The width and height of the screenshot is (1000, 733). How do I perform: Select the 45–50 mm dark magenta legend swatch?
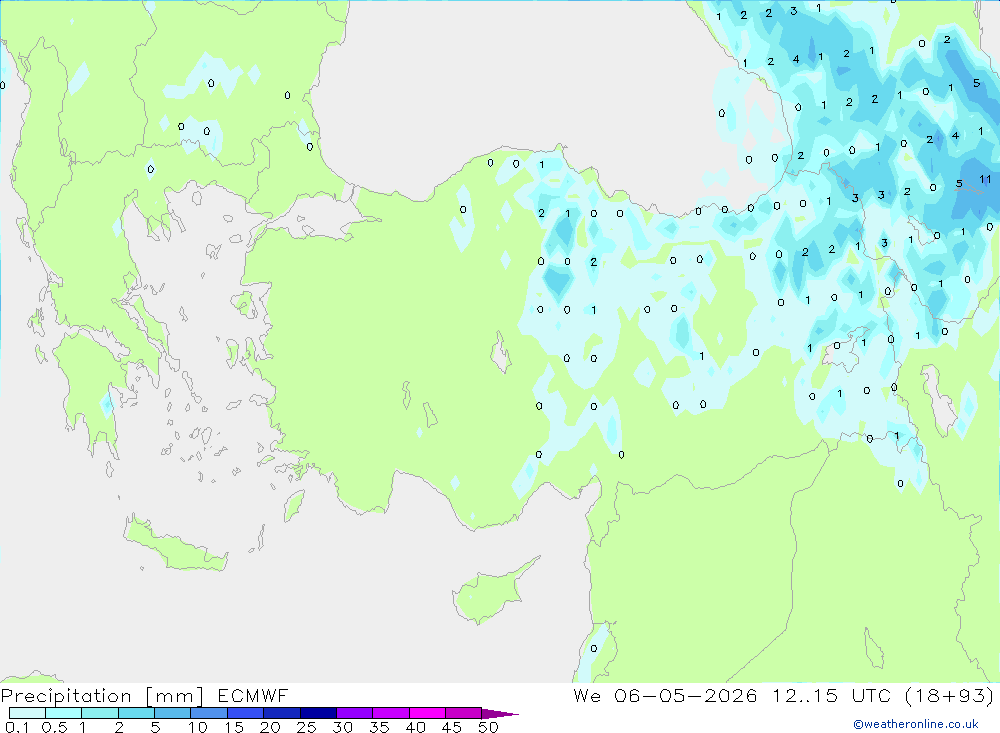click(463, 713)
